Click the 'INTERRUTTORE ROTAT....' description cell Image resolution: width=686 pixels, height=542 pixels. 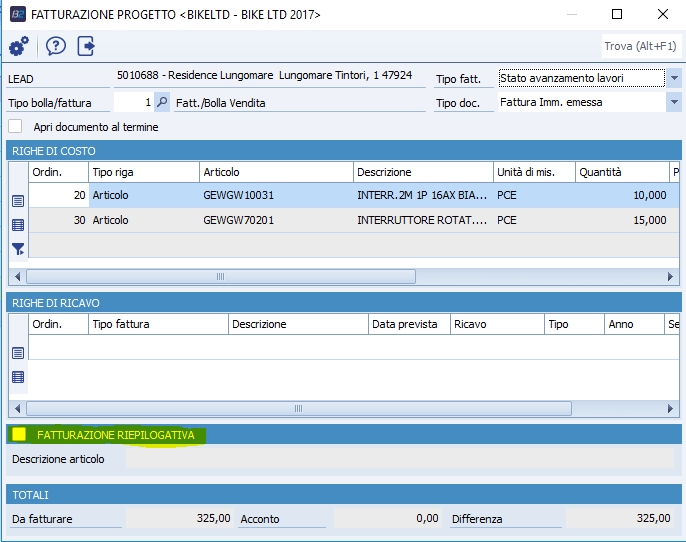[423, 220]
